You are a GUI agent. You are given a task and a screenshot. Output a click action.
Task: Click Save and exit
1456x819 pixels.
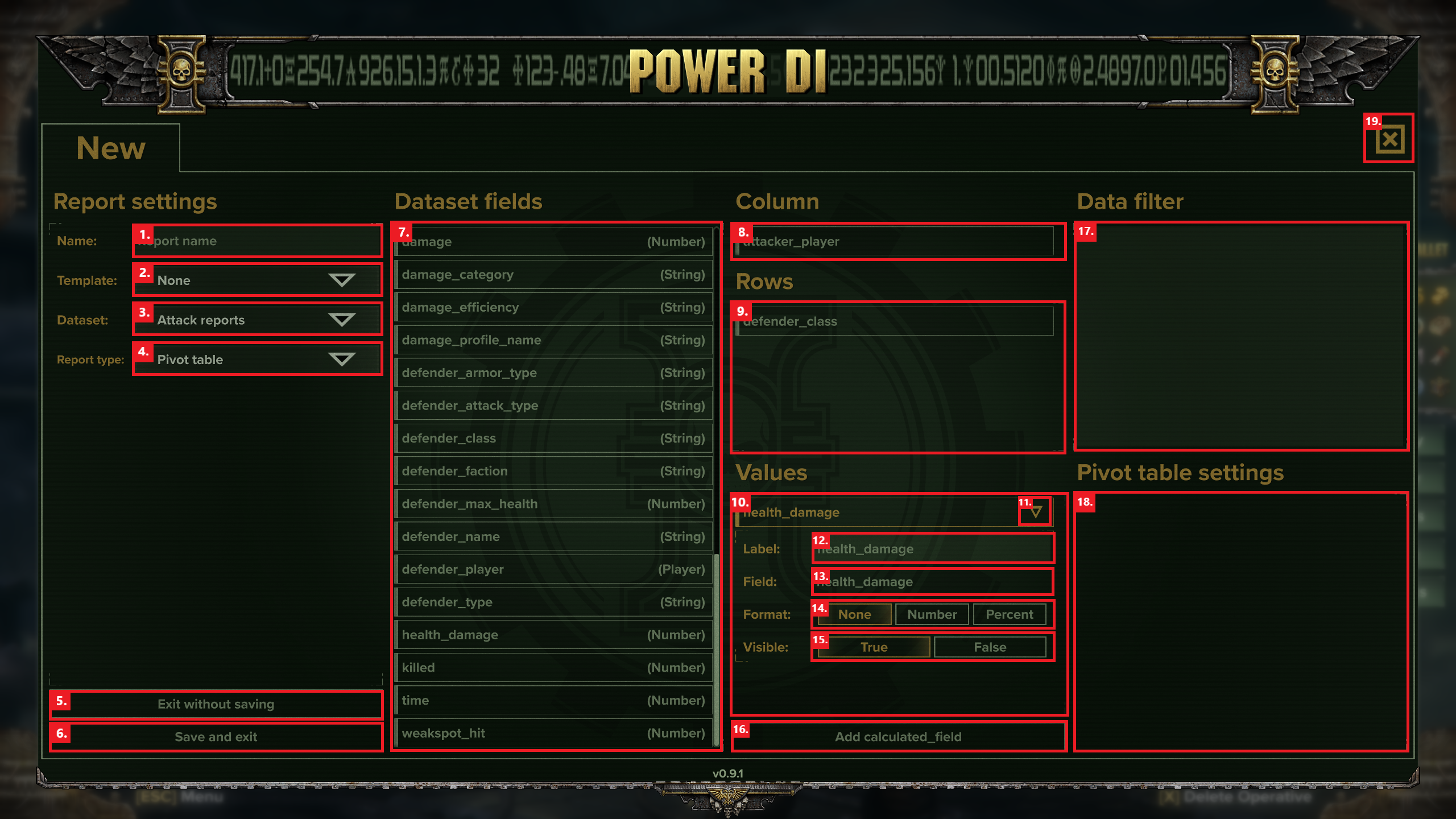pos(216,737)
